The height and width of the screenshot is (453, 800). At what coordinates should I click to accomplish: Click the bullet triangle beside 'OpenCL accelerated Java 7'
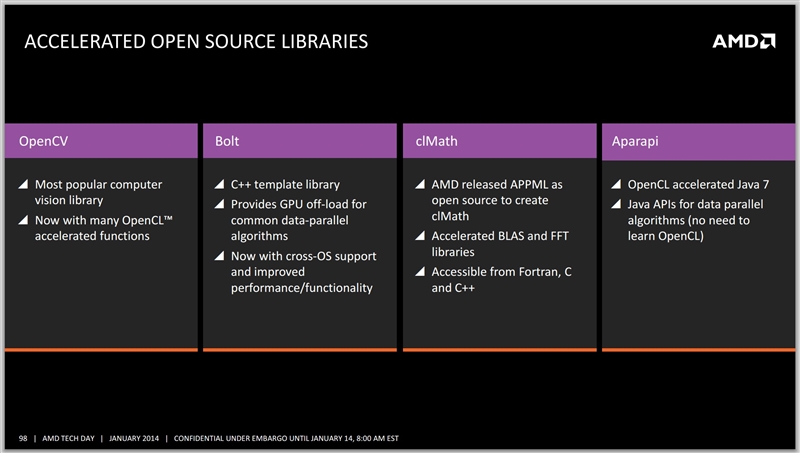tap(616, 184)
